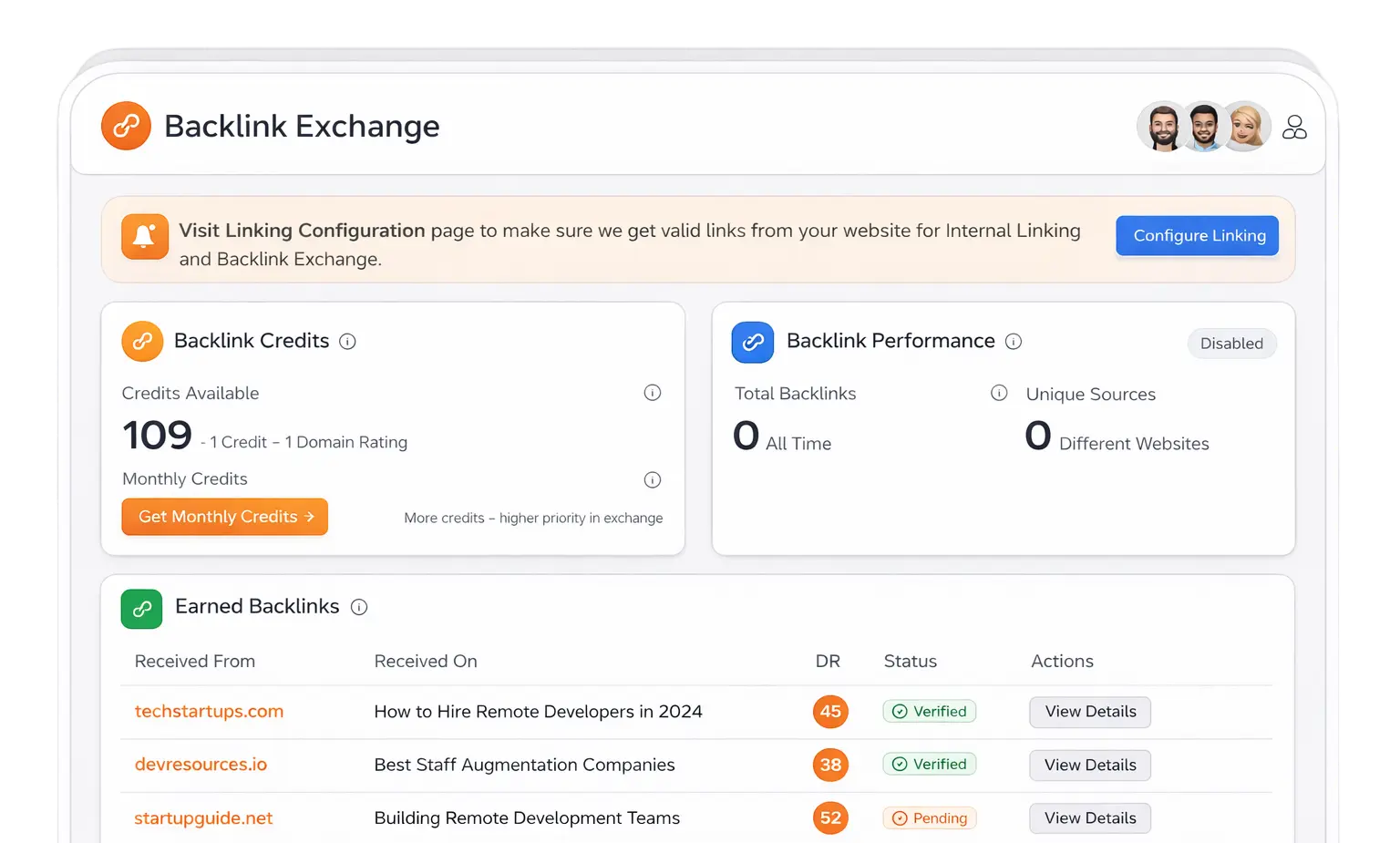
Task: Click the orange Backlink Exchange logo icon
Action: (x=126, y=126)
